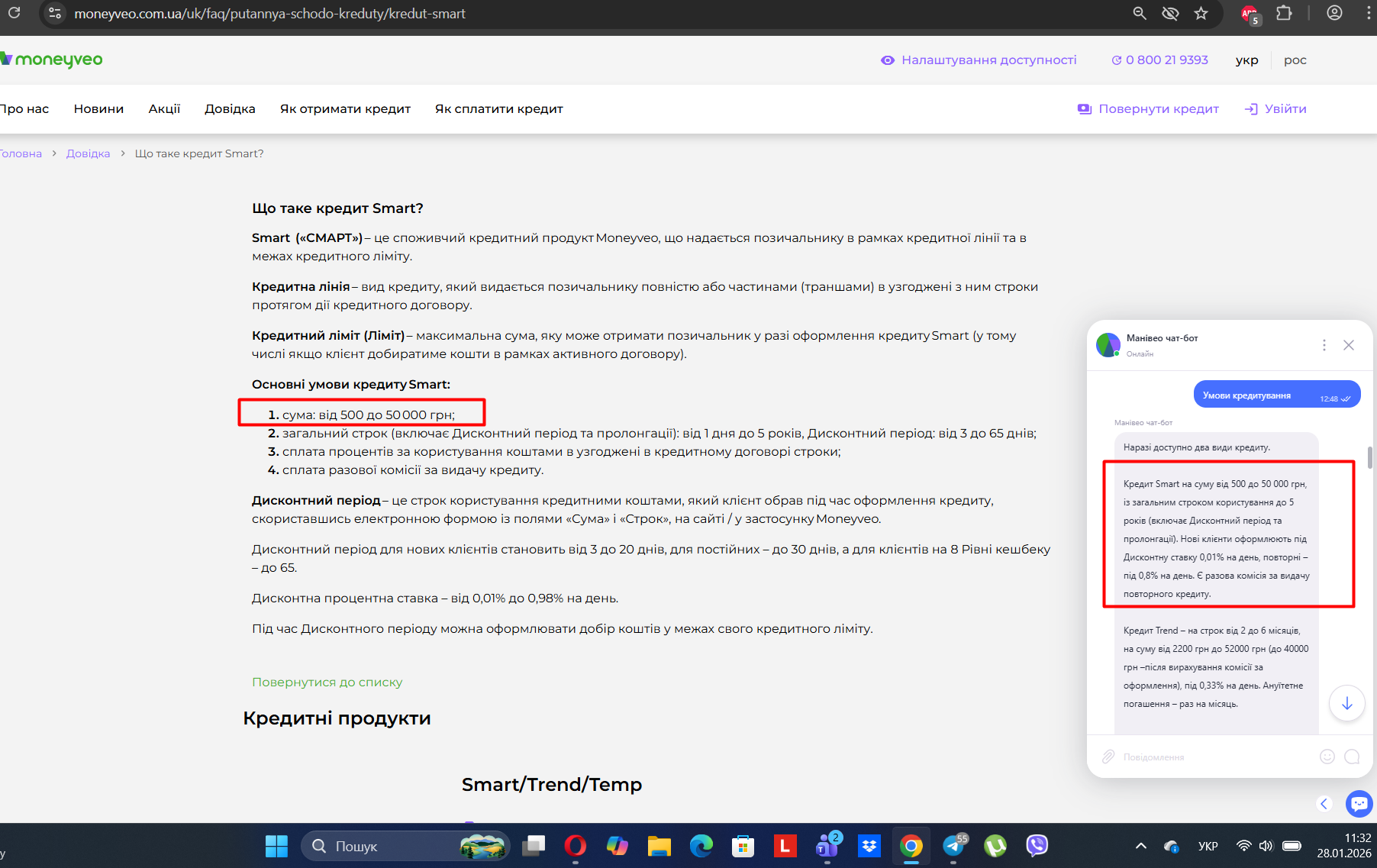Click the round blue chat launcher button
The height and width of the screenshot is (868, 1377).
coord(1359,803)
